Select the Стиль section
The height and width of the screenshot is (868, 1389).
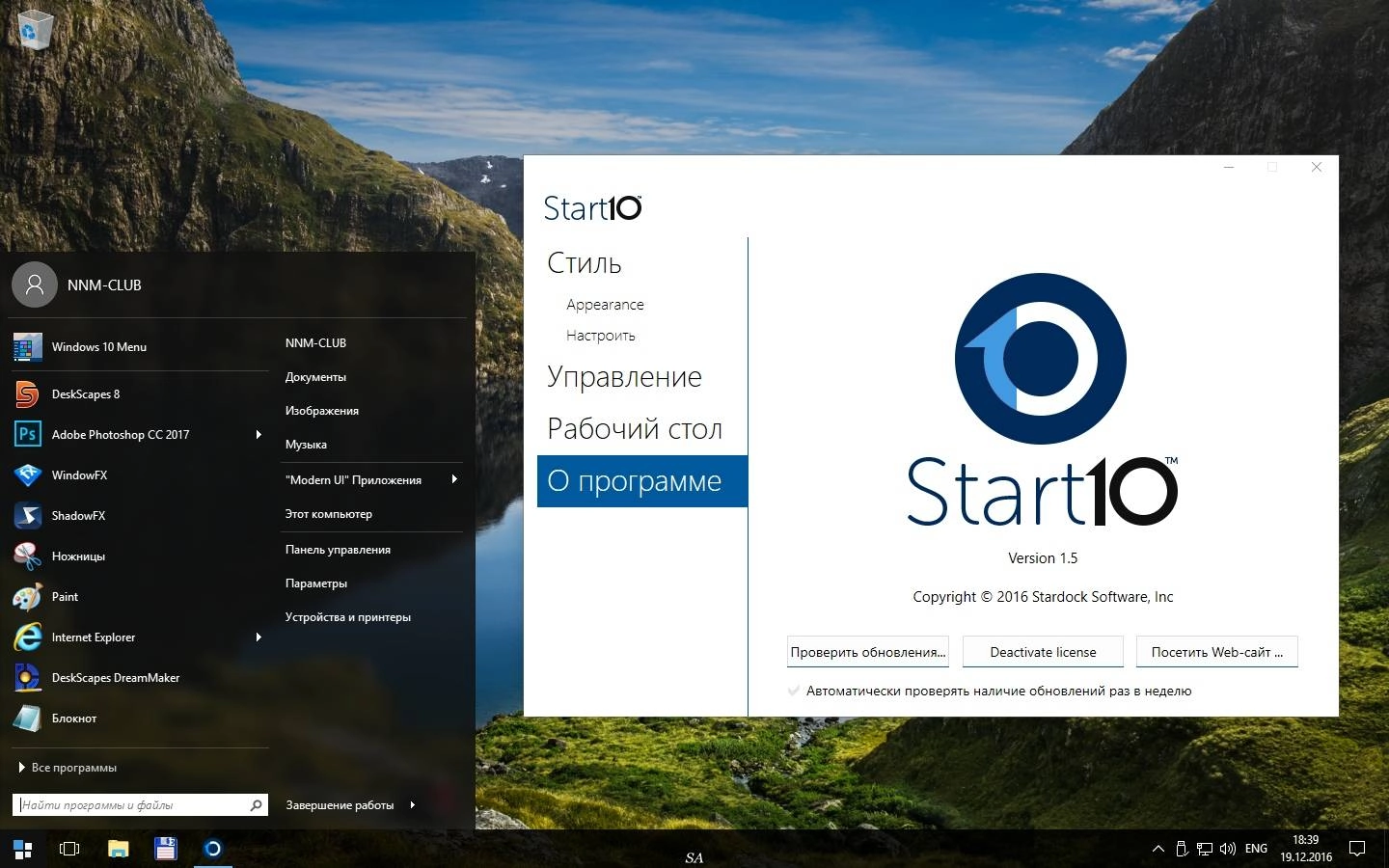585,263
